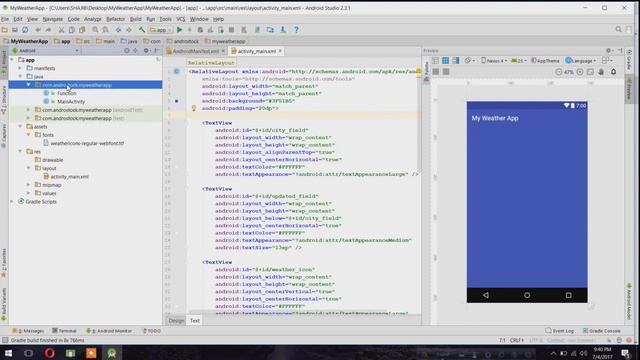Collapse the res folder
This screenshot has width=640, height=360.
[20, 151]
